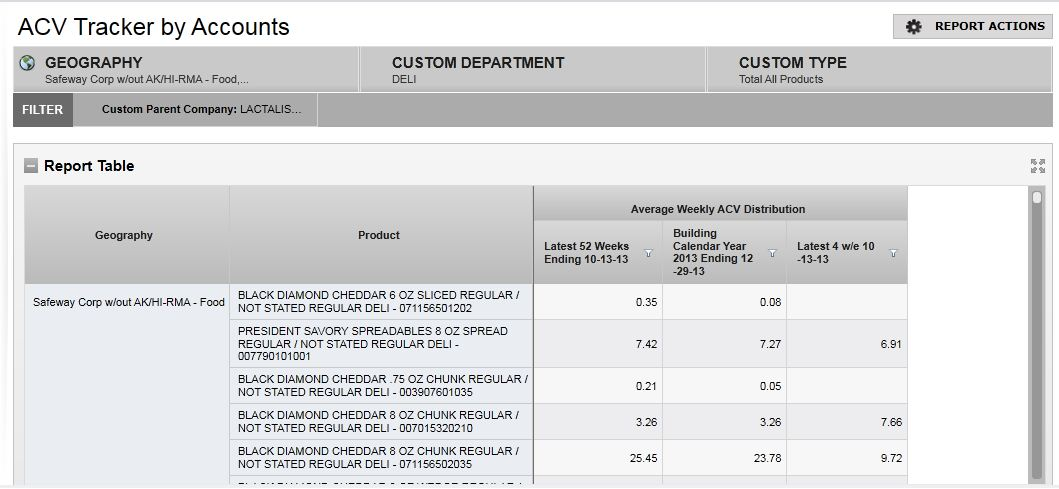
Task: Click filter icon on Latest 4 w/e column
Action: click(893, 253)
